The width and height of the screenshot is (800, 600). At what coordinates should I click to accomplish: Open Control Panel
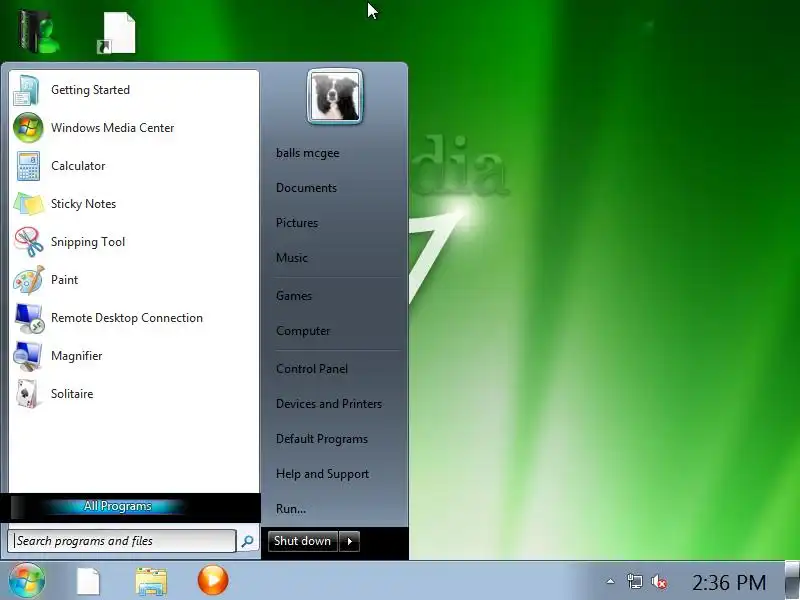pos(312,369)
